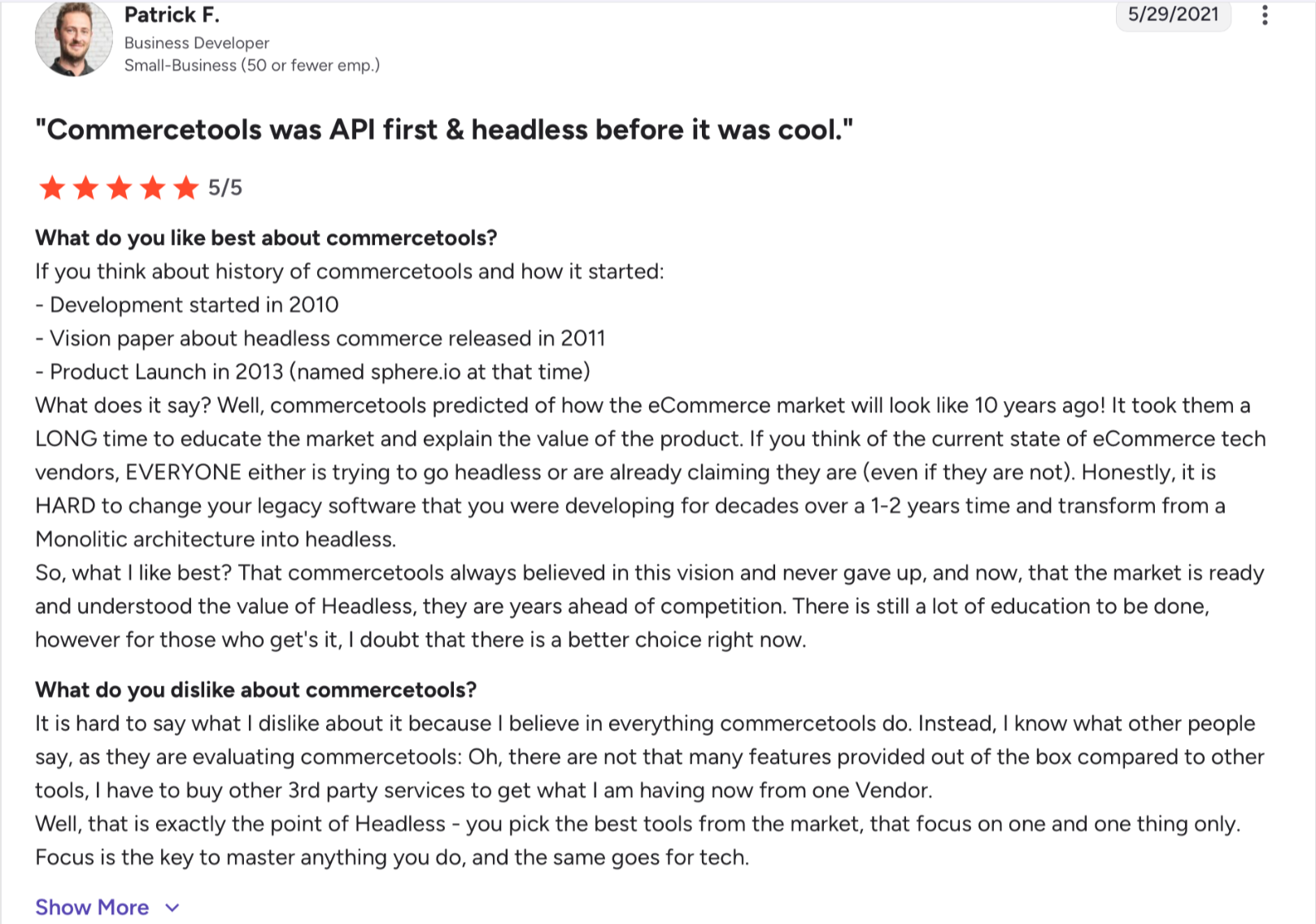
Task: Click the third rating star
Action: pyautogui.click(x=119, y=188)
